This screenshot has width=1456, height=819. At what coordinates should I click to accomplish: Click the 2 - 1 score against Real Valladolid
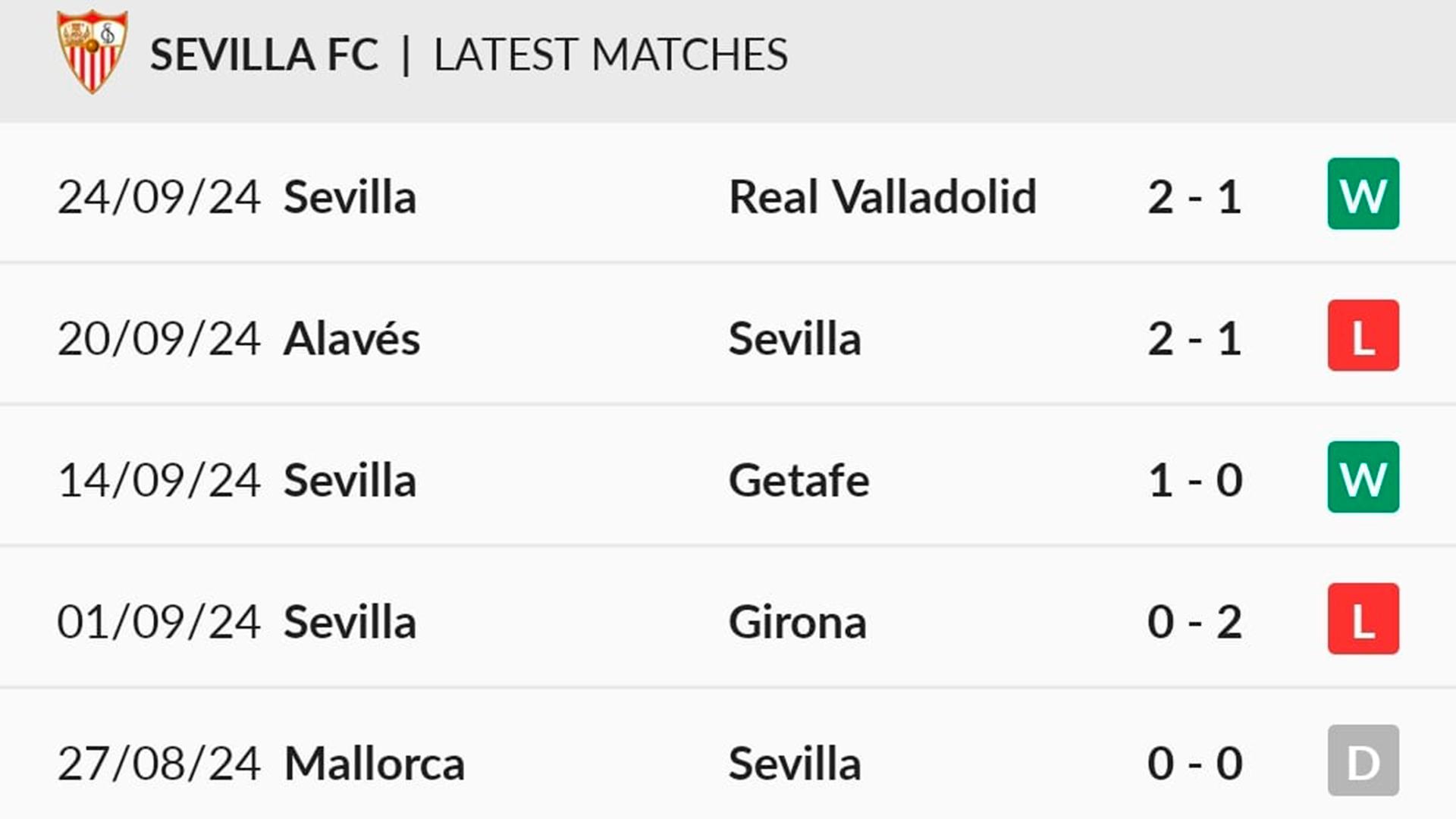point(1194,197)
